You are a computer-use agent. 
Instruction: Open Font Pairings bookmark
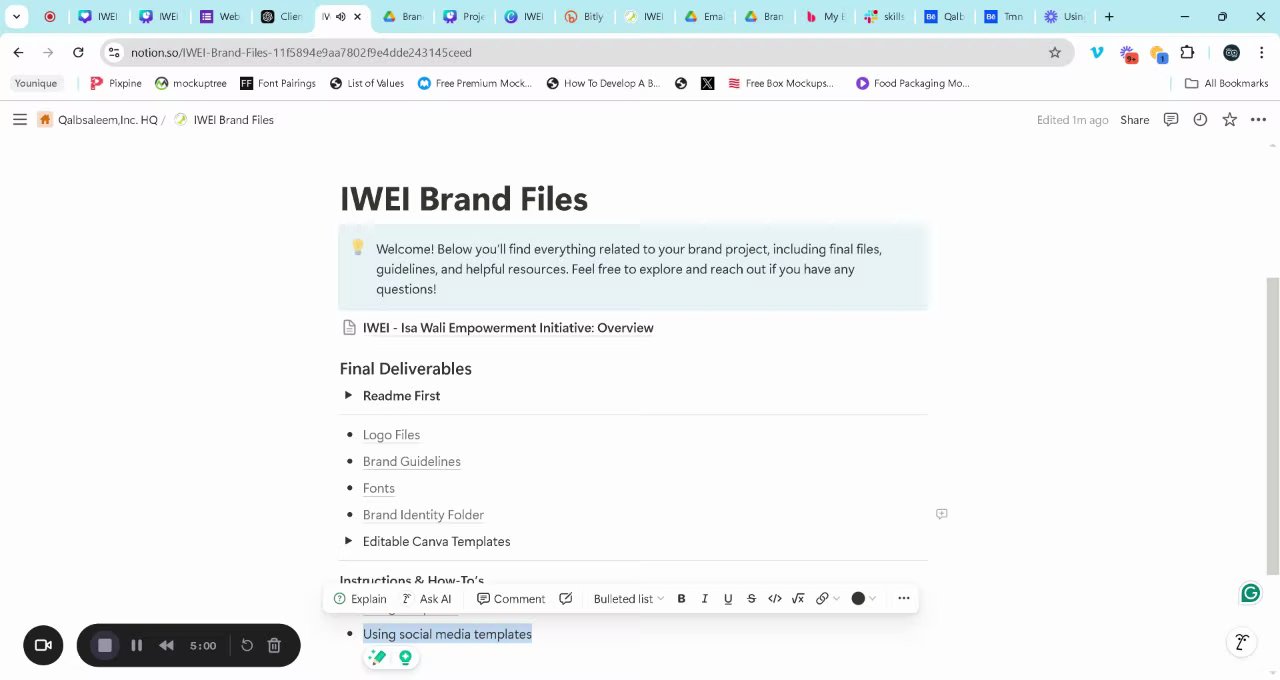pos(278,83)
